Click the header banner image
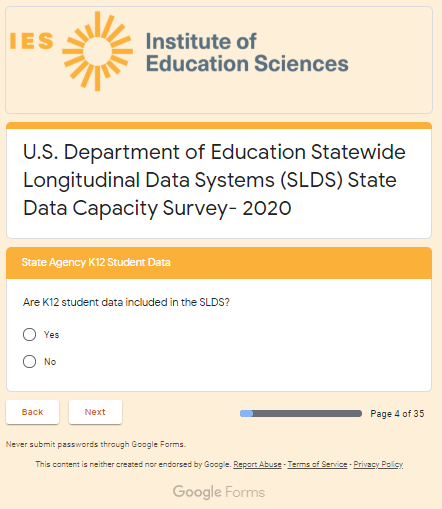Image resolution: width=442 pixels, height=509 pixels. [x=219, y=60]
